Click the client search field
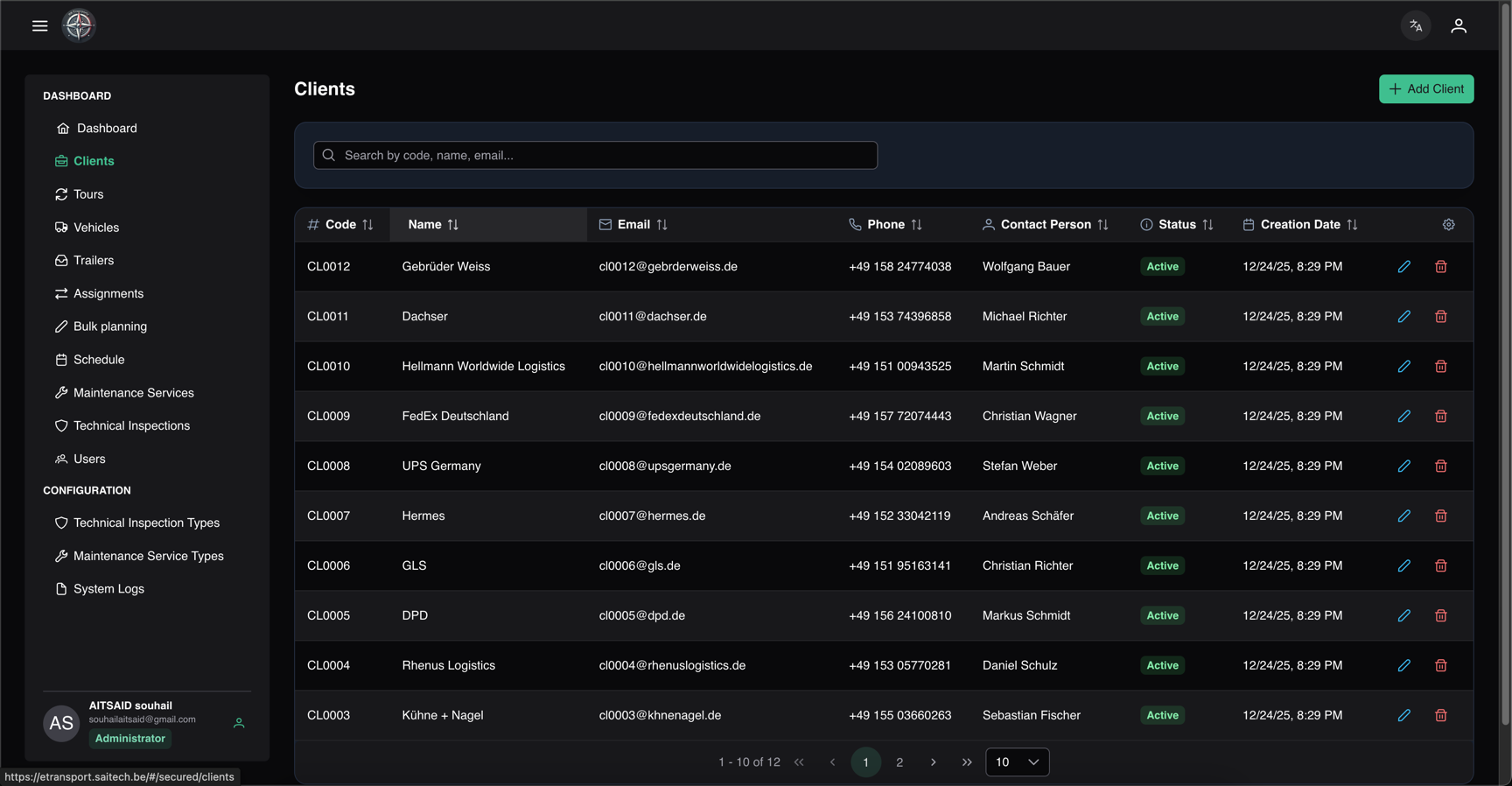1512x786 pixels. (x=595, y=156)
